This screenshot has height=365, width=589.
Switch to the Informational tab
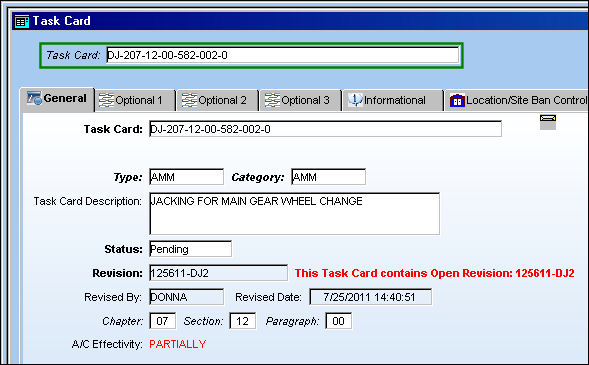click(393, 100)
